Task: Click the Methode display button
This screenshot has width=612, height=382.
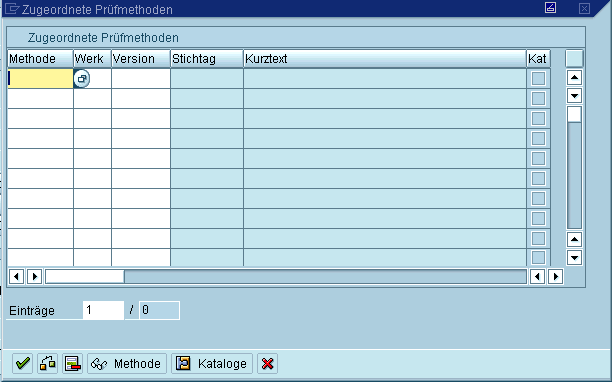Action: (x=127, y=364)
